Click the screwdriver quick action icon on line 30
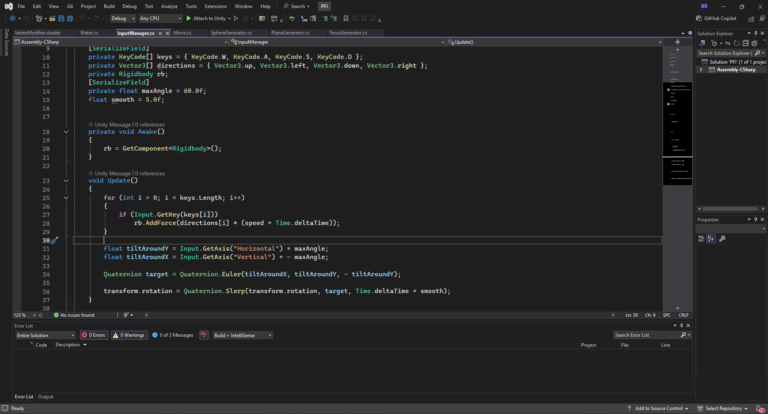768x414 pixels. [54, 241]
